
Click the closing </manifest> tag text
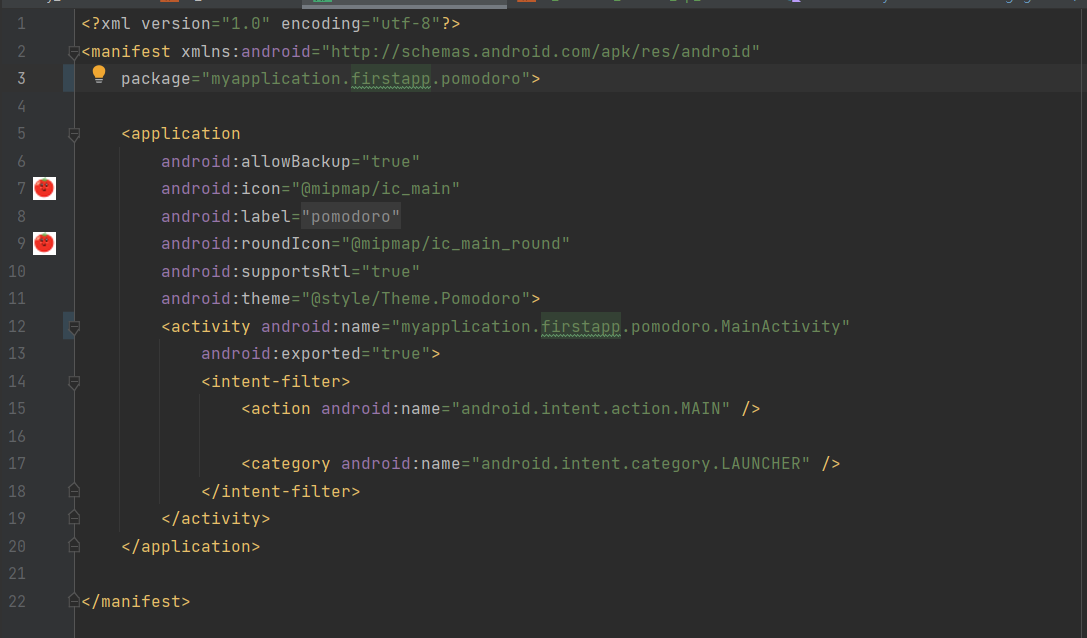[x=136, y=601]
